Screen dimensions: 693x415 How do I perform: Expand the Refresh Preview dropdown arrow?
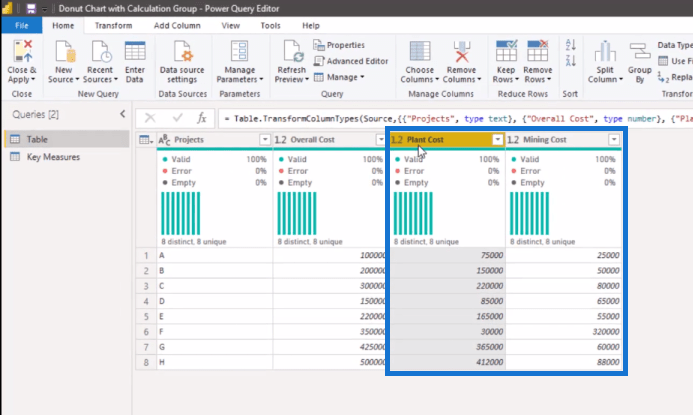307,80
